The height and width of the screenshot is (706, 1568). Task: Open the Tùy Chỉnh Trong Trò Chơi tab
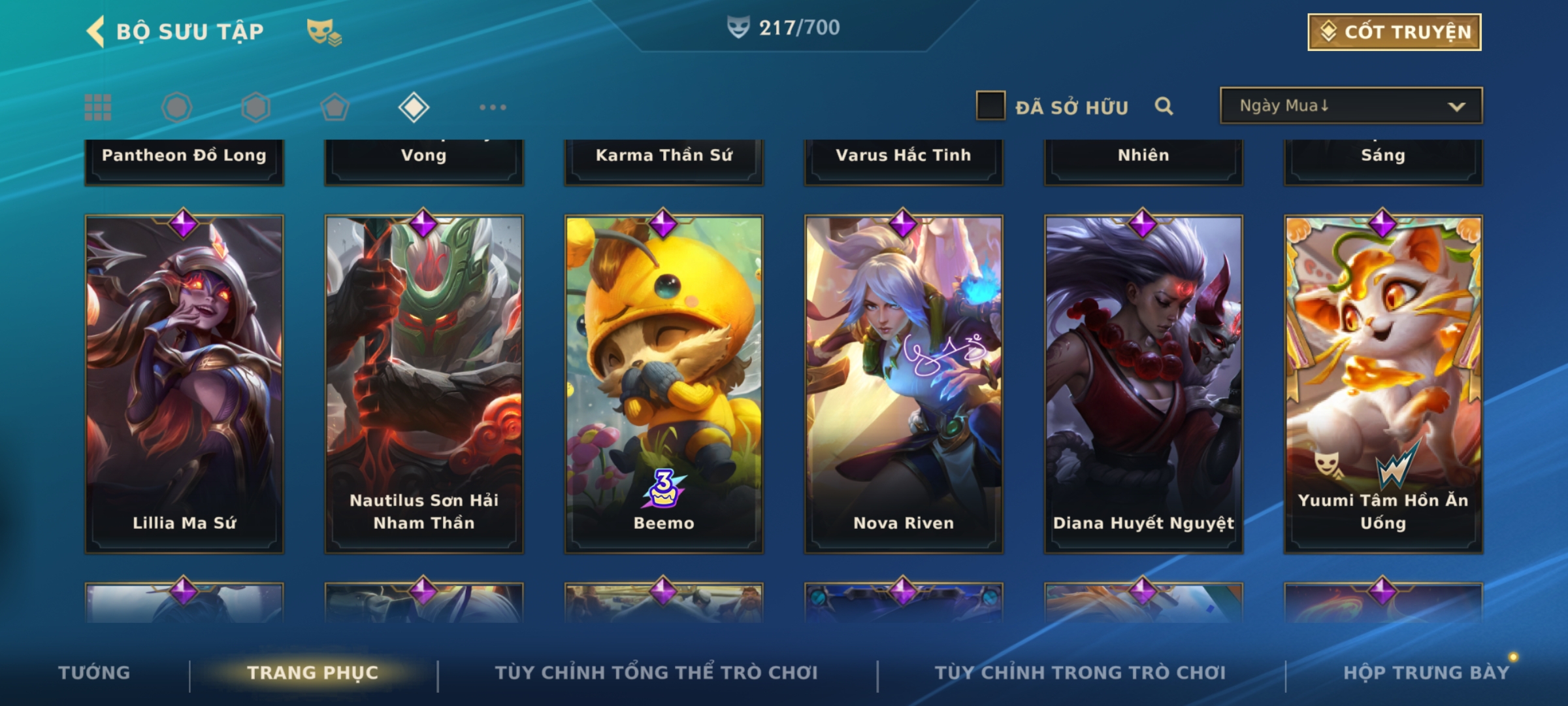click(1080, 673)
